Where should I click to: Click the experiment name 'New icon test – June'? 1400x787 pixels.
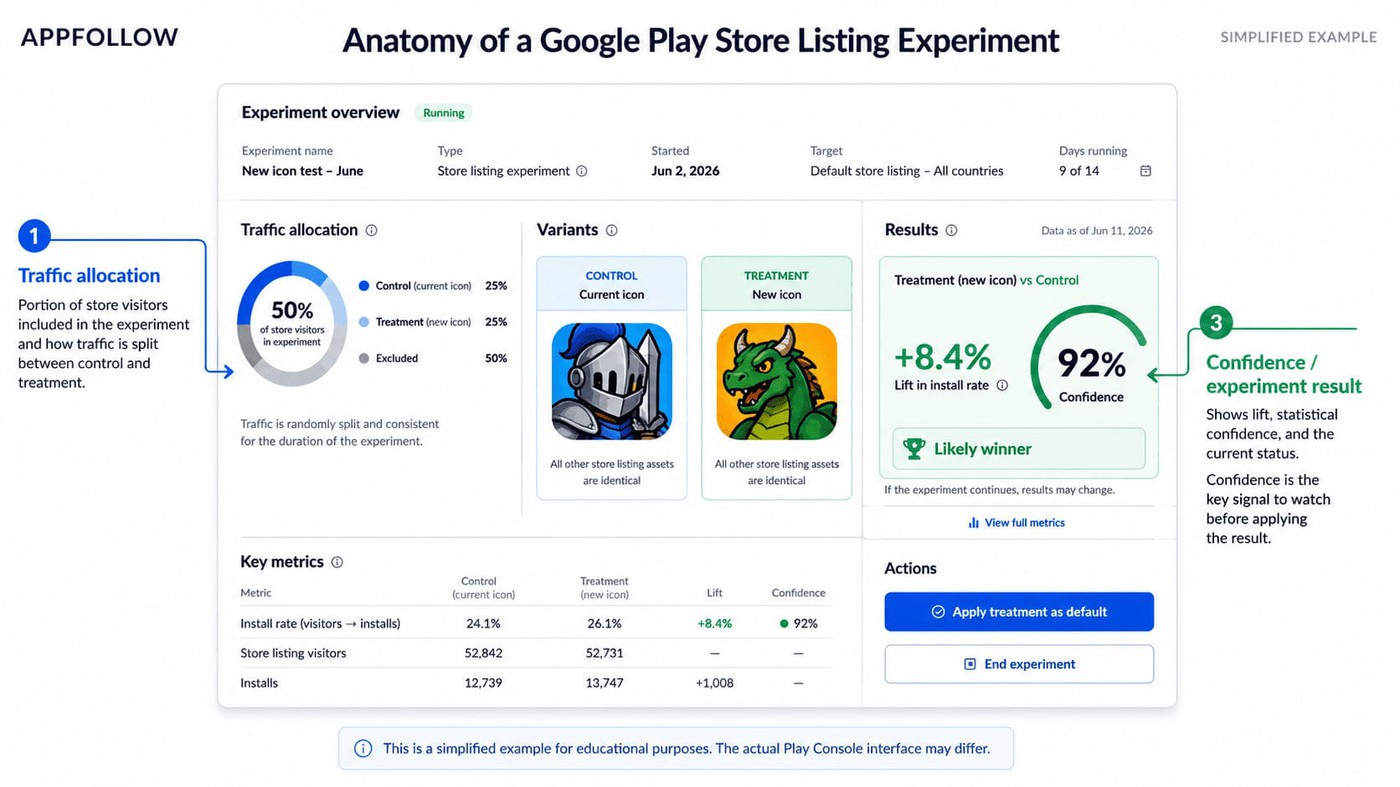pos(303,171)
